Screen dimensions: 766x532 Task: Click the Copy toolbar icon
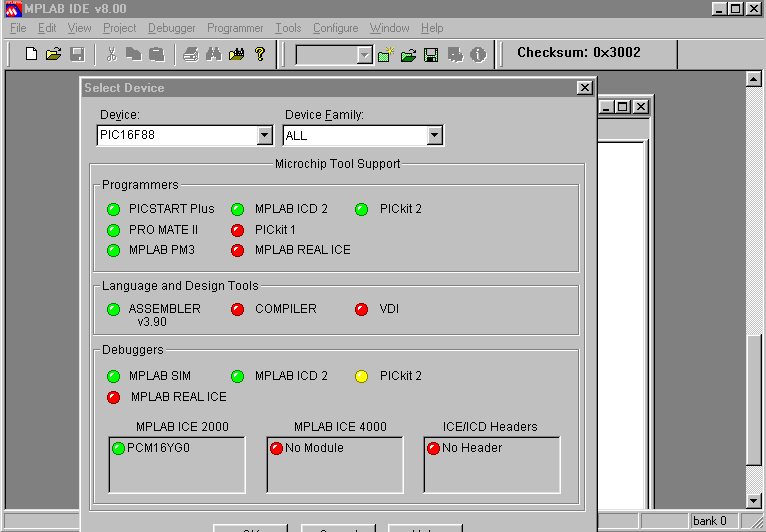pos(133,54)
